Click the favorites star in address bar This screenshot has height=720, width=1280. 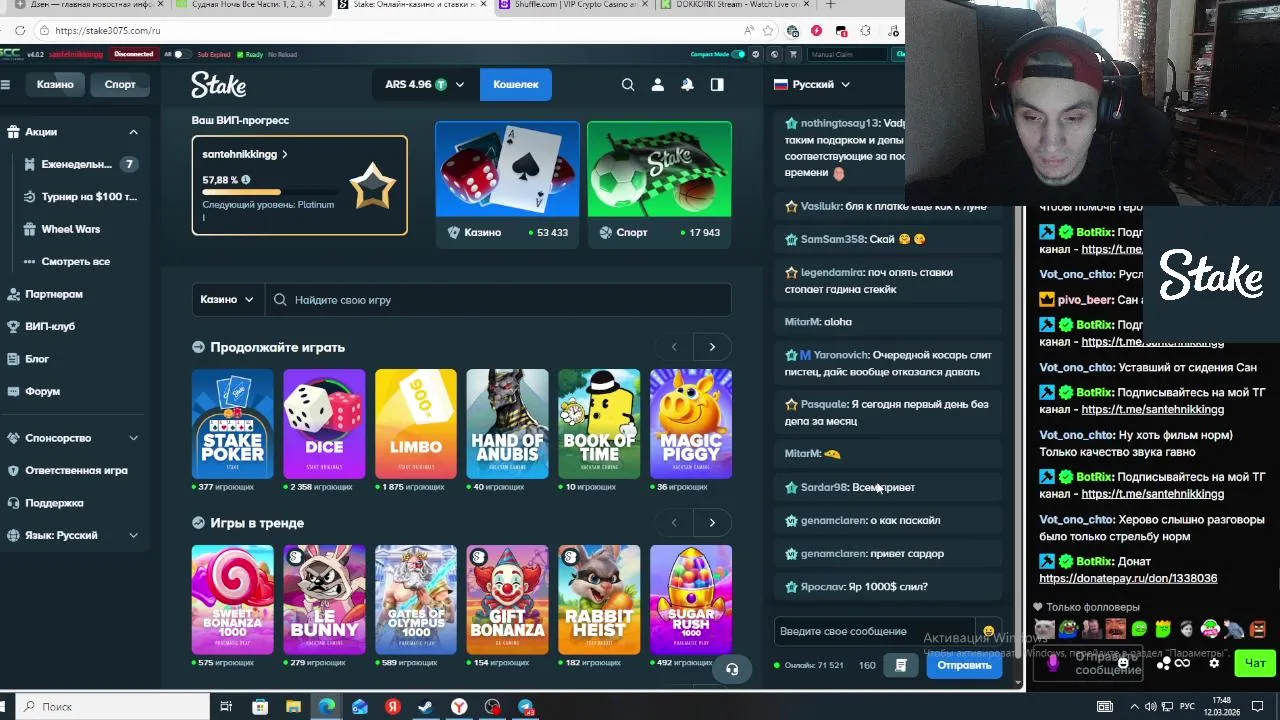click(768, 31)
